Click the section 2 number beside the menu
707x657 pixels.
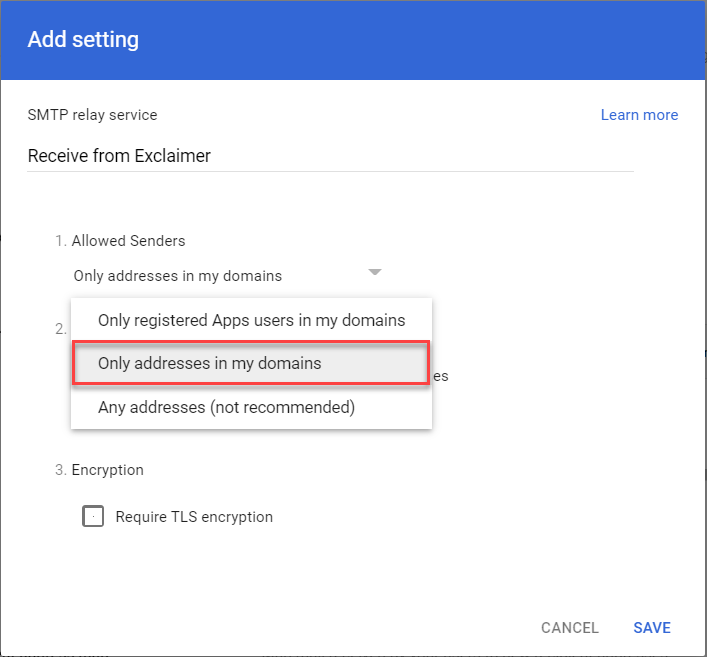(x=60, y=328)
